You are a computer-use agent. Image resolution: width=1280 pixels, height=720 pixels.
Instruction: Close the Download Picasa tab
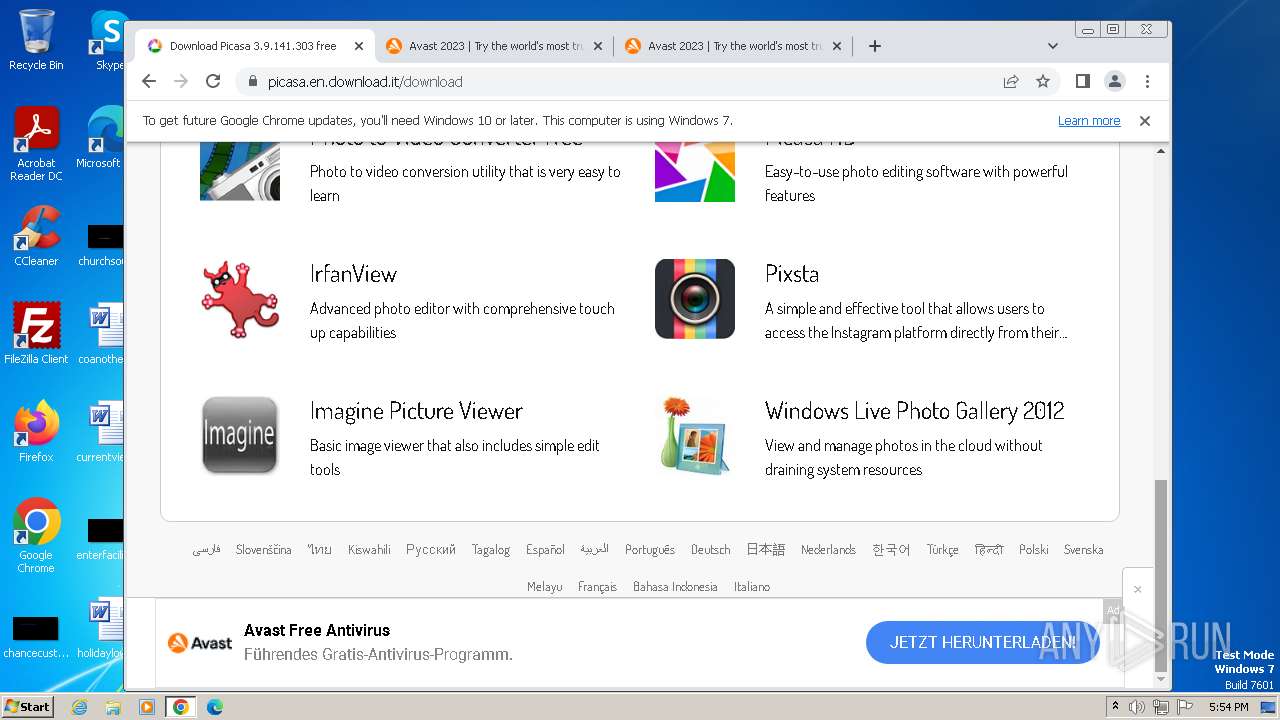[x=359, y=46]
